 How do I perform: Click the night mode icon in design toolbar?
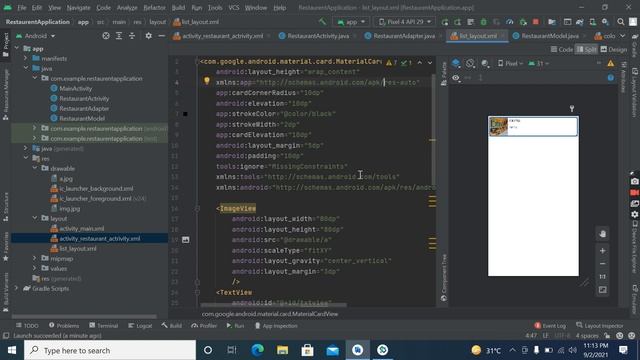[485, 63]
